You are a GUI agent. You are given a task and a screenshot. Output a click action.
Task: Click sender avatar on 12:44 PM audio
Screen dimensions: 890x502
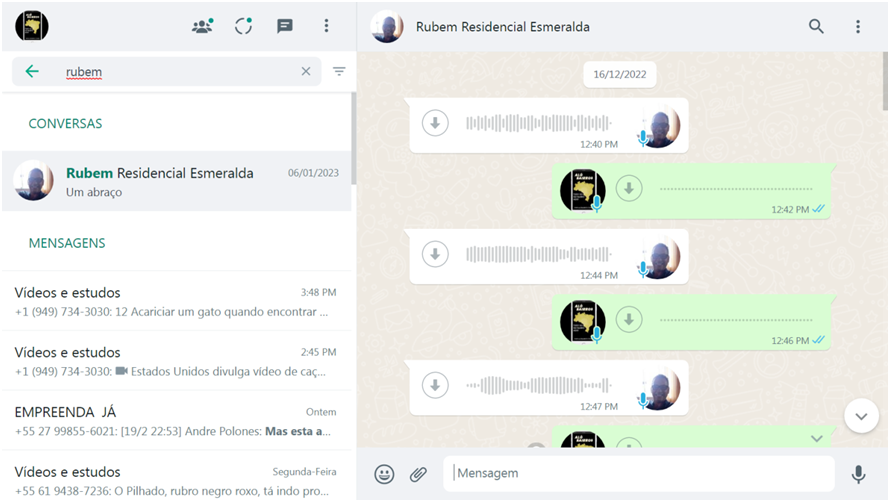659,257
